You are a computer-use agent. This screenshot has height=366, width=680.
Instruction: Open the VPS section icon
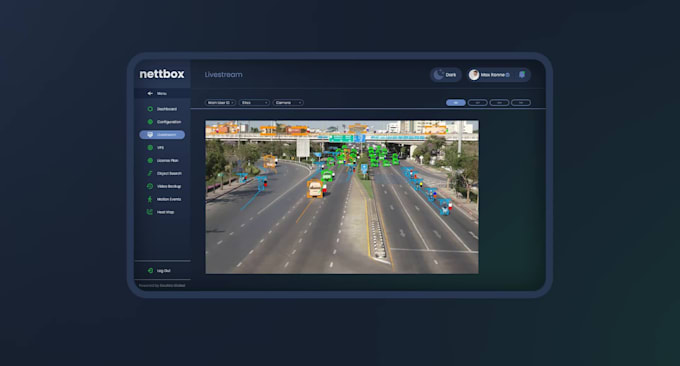pyautogui.click(x=150, y=147)
